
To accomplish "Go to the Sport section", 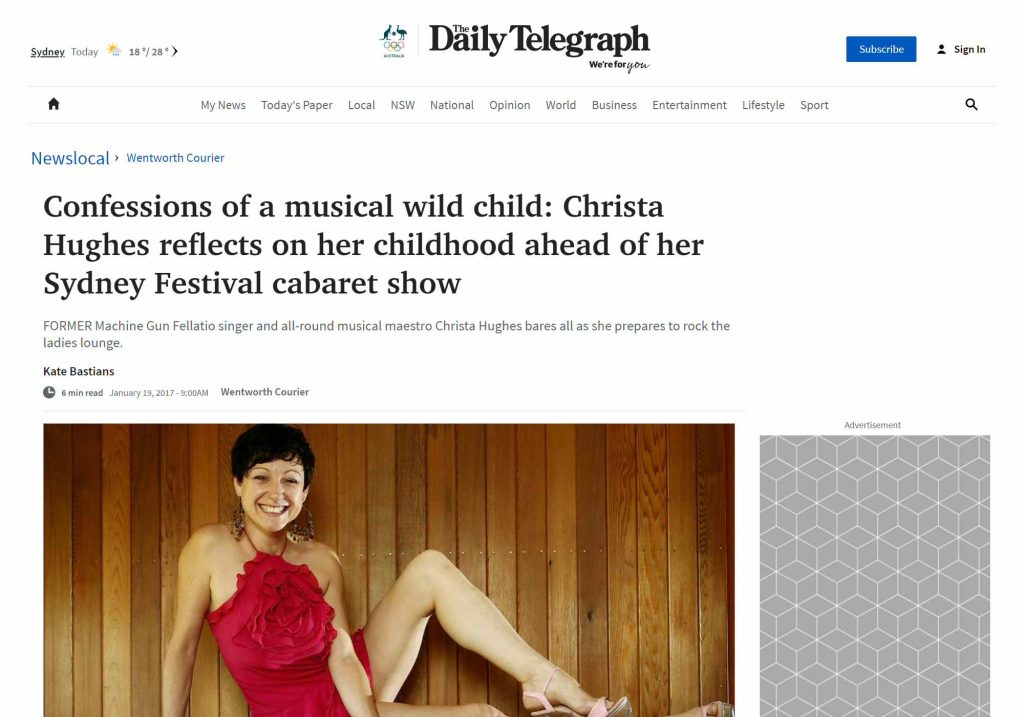I will tap(814, 105).
